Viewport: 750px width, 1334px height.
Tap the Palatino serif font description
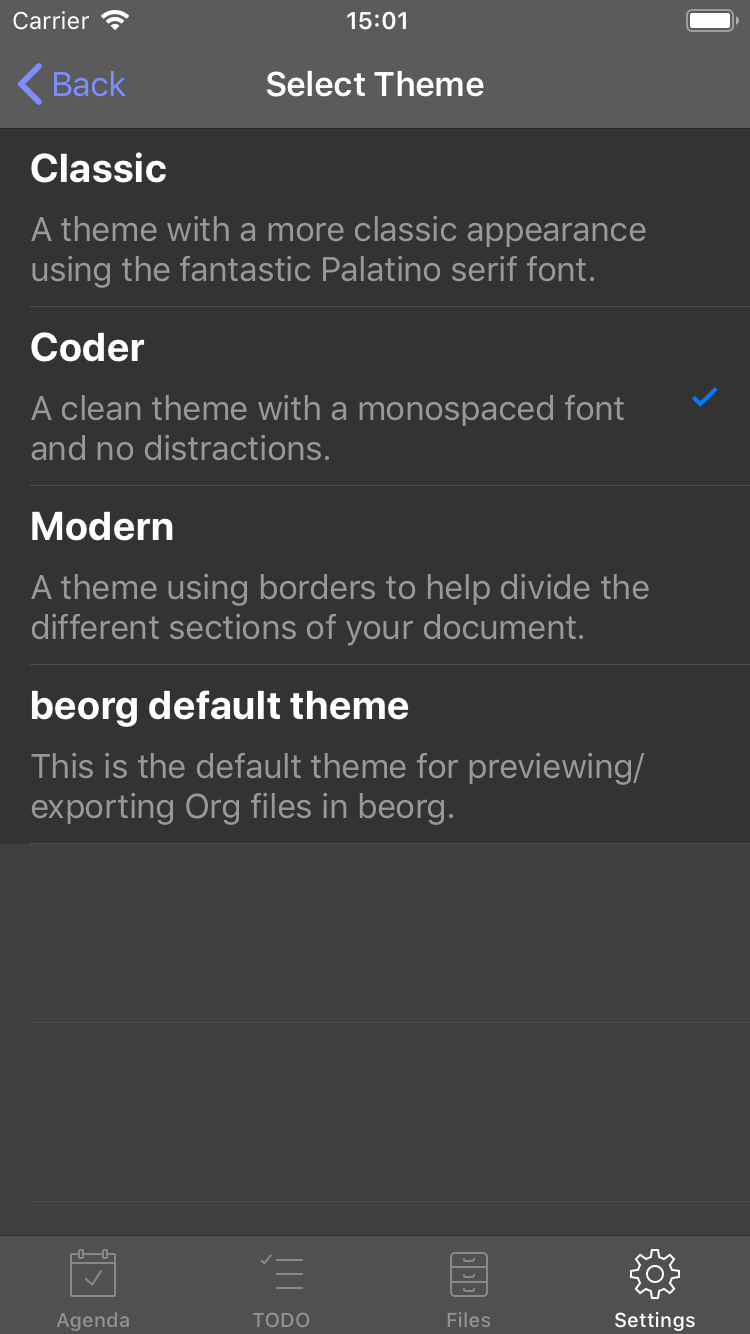coord(338,250)
